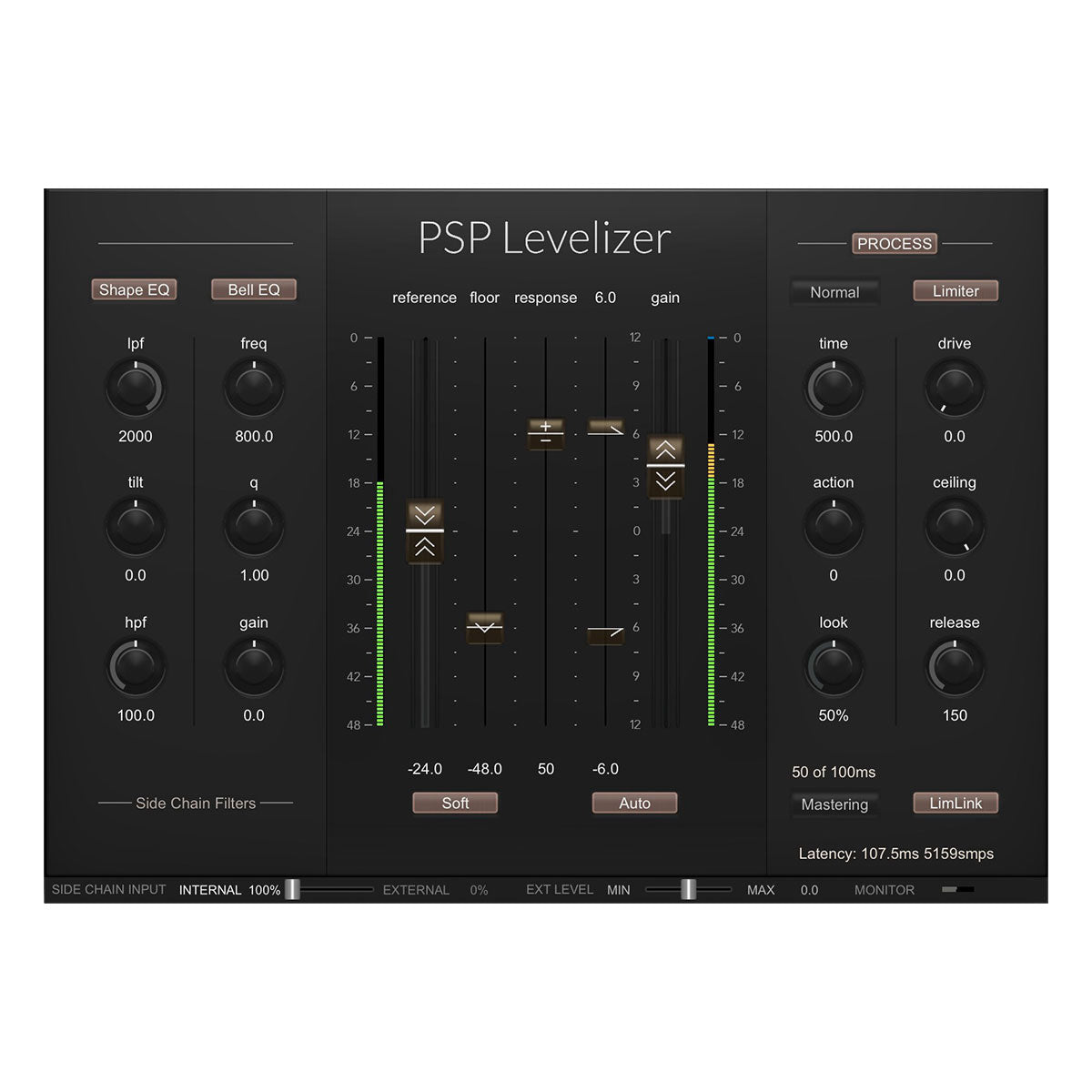This screenshot has width=1092, height=1092.
Task: Toggle the MONITOR switch
Action: point(957,889)
